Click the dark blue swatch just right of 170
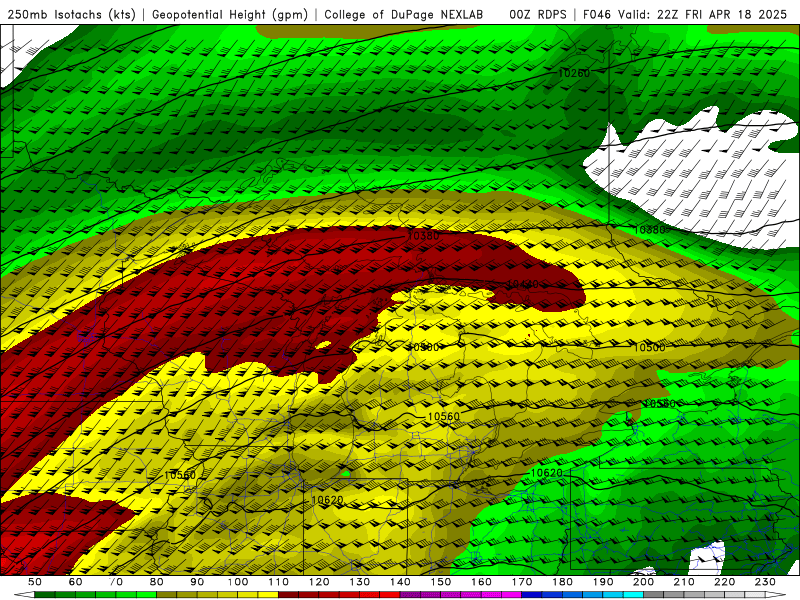Screen dimensions: 800x600 click(x=532, y=595)
